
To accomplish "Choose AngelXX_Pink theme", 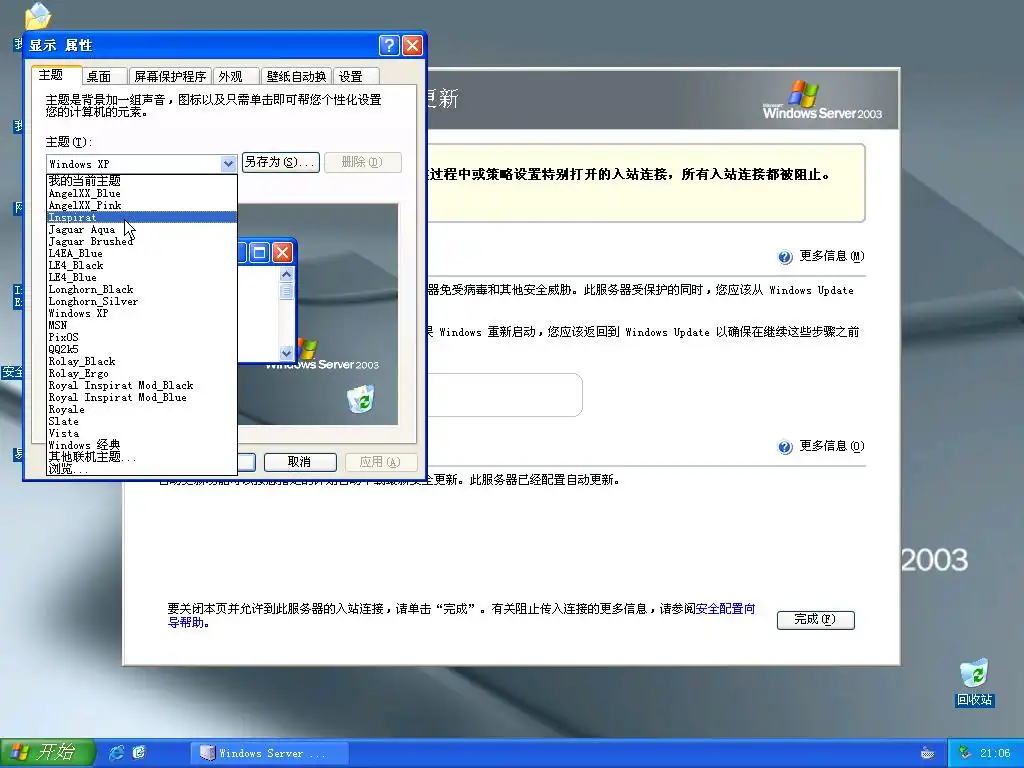I will coord(142,205).
